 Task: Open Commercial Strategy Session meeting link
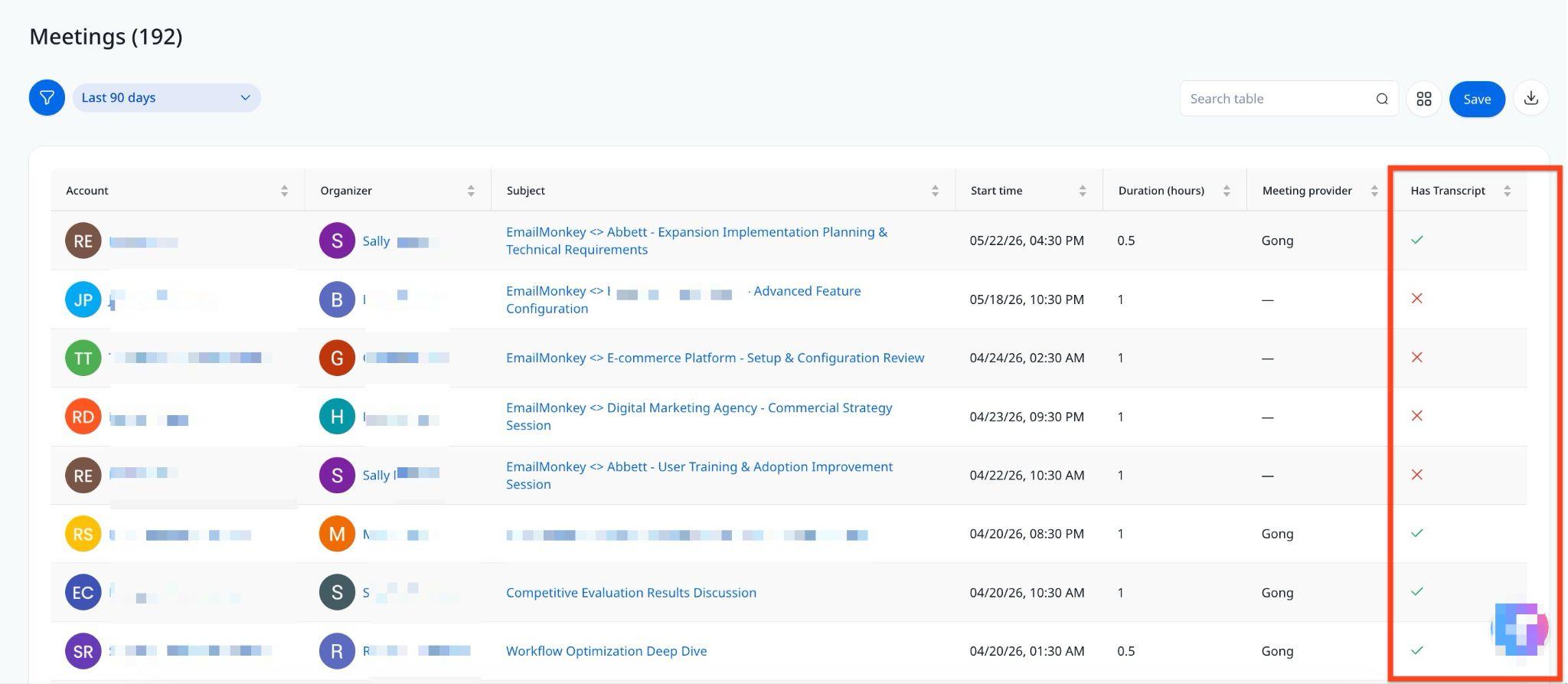pos(699,417)
